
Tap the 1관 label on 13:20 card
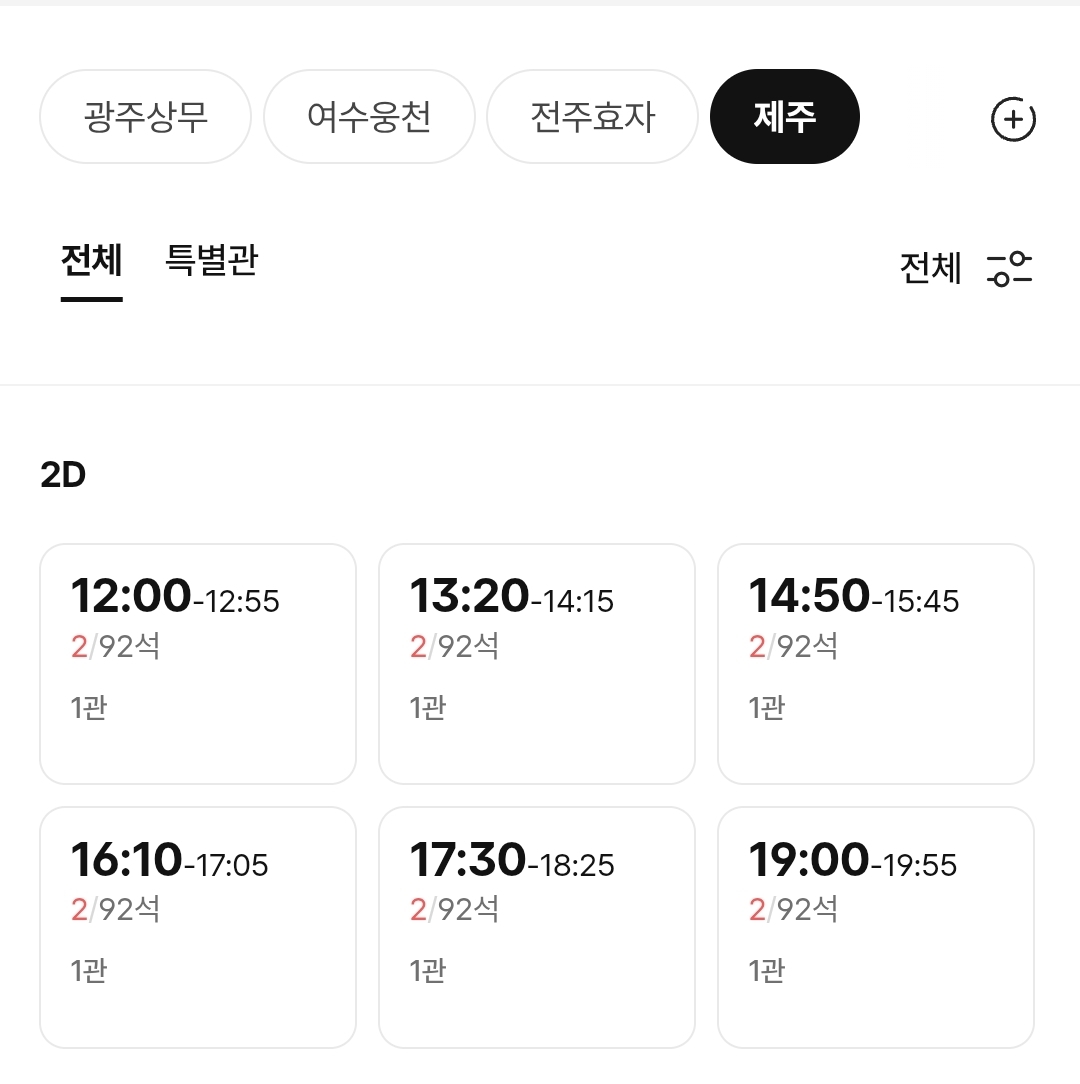point(428,707)
